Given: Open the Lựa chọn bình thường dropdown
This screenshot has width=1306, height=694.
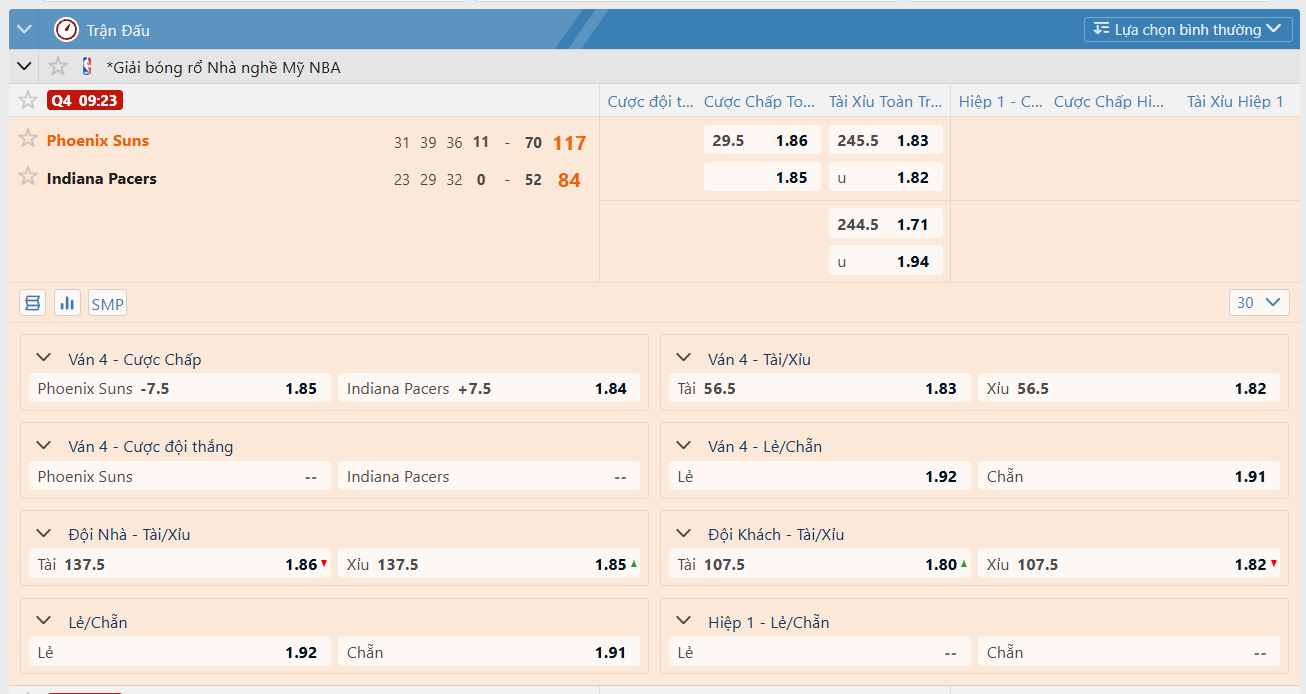Looking at the screenshot, I should pyautogui.click(x=1186, y=30).
